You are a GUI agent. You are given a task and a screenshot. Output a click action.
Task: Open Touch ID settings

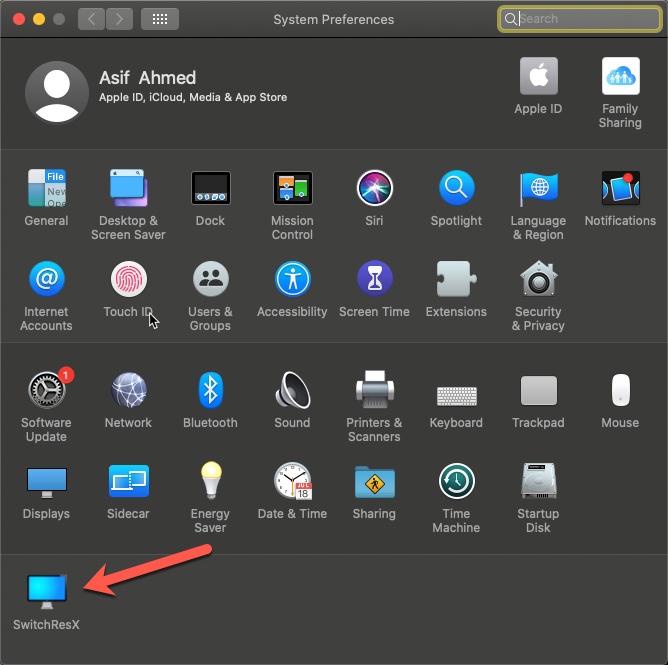point(129,279)
